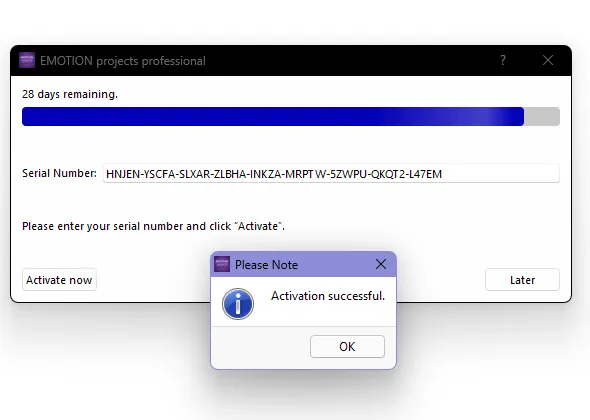Click the Please Note dialog app icon
590x420 pixels.
coord(222,264)
